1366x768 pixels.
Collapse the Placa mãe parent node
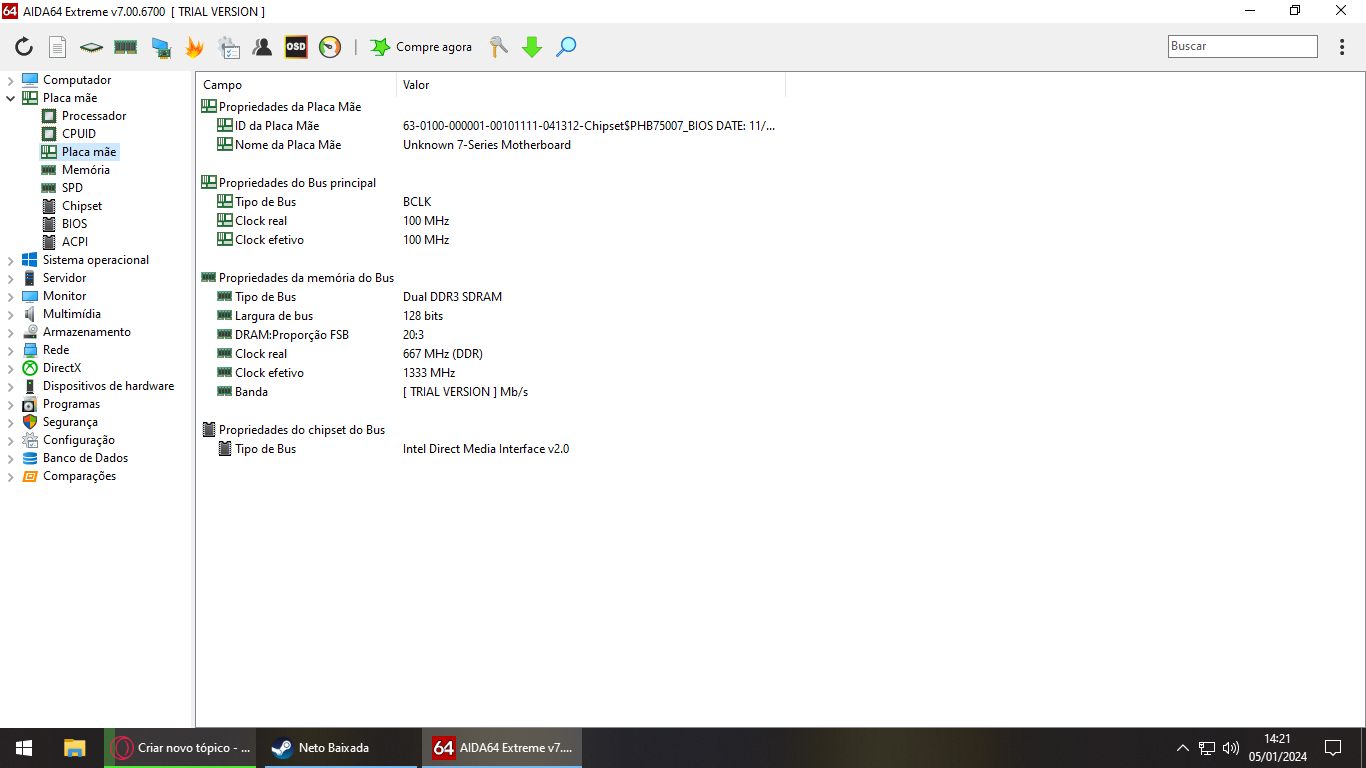11,98
